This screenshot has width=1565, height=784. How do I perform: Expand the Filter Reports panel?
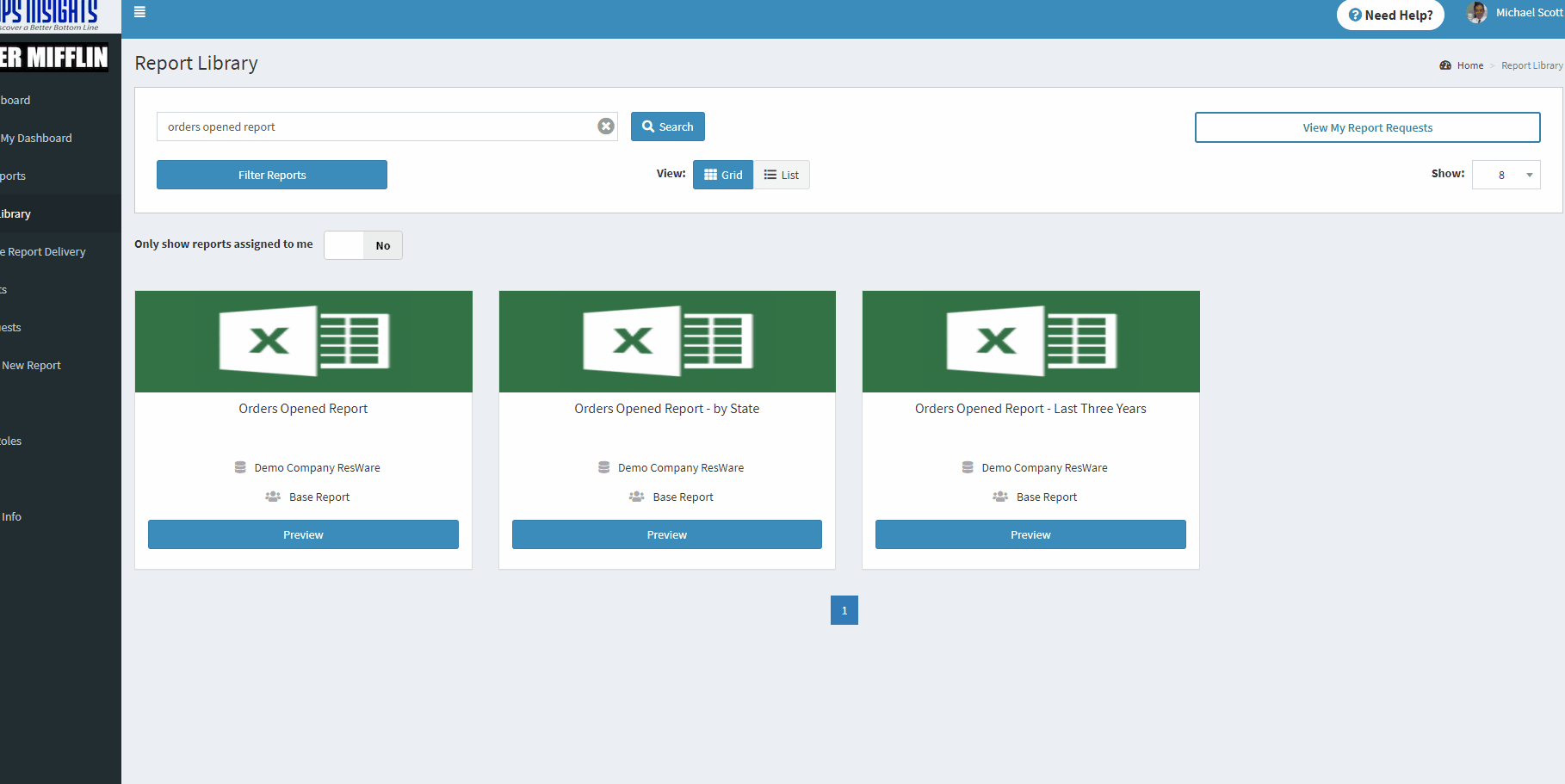[x=272, y=175]
